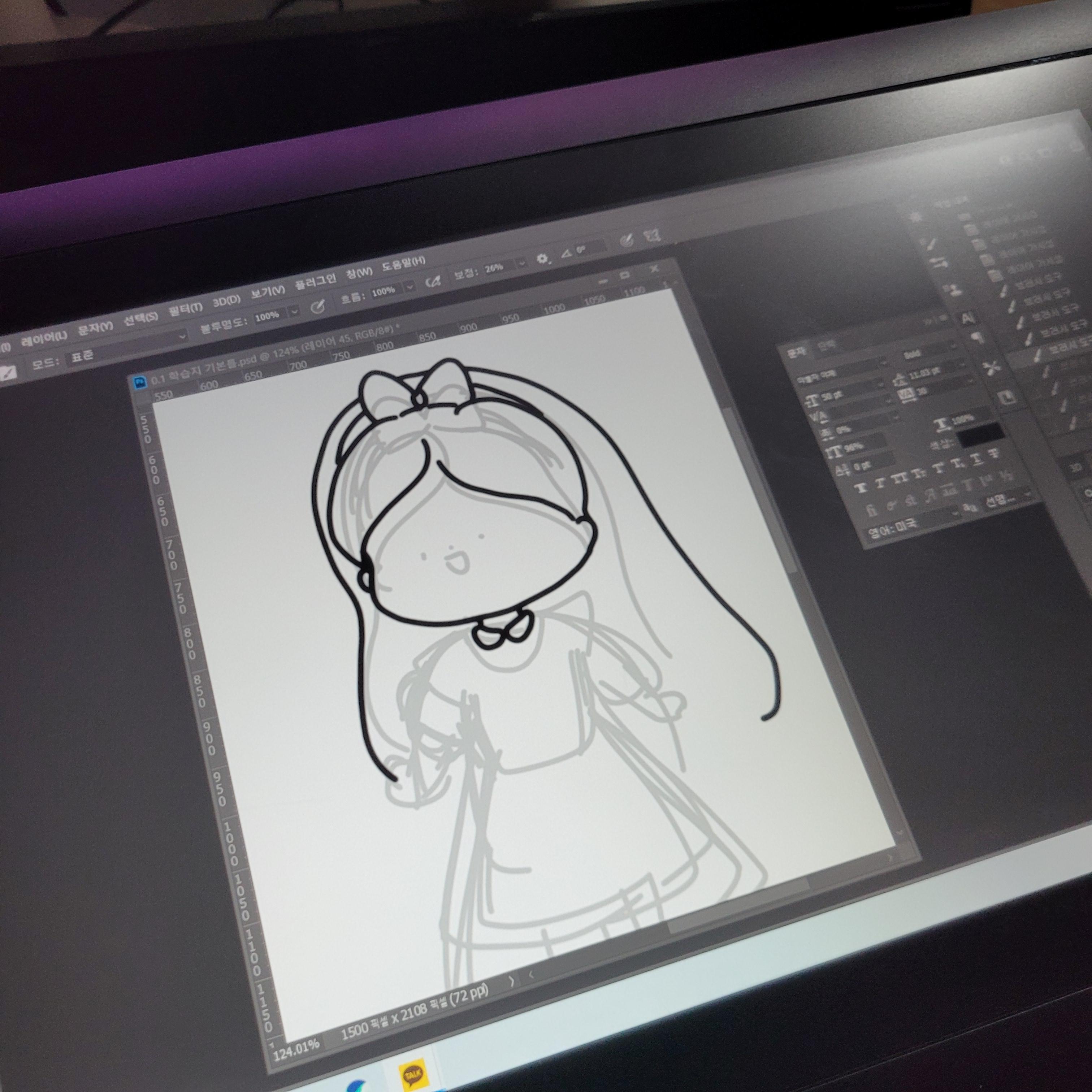This screenshot has height=1092, width=1092.
Task: Open the 필터(T) menu
Action: click(x=185, y=309)
